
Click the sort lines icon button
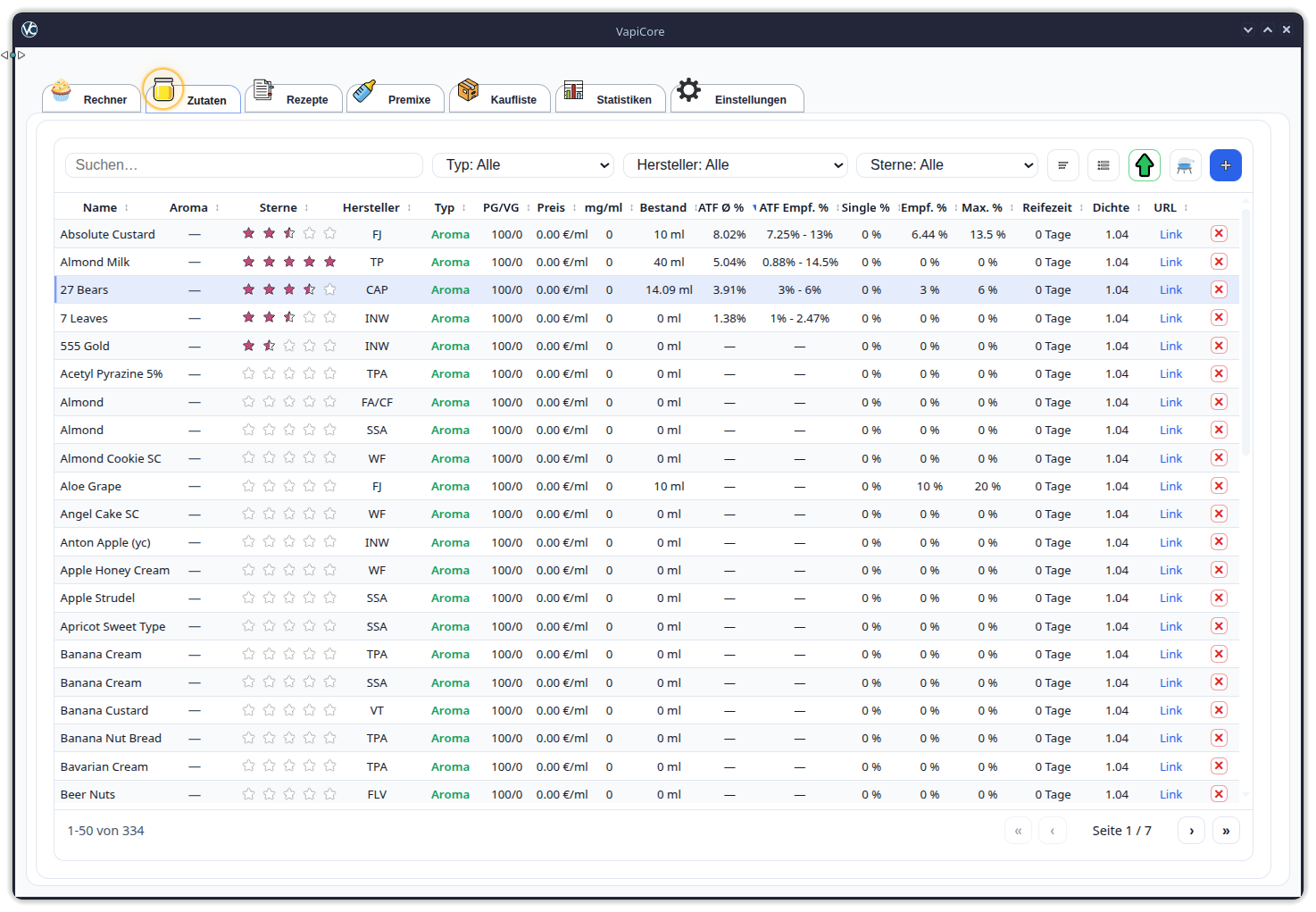click(x=1062, y=165)
